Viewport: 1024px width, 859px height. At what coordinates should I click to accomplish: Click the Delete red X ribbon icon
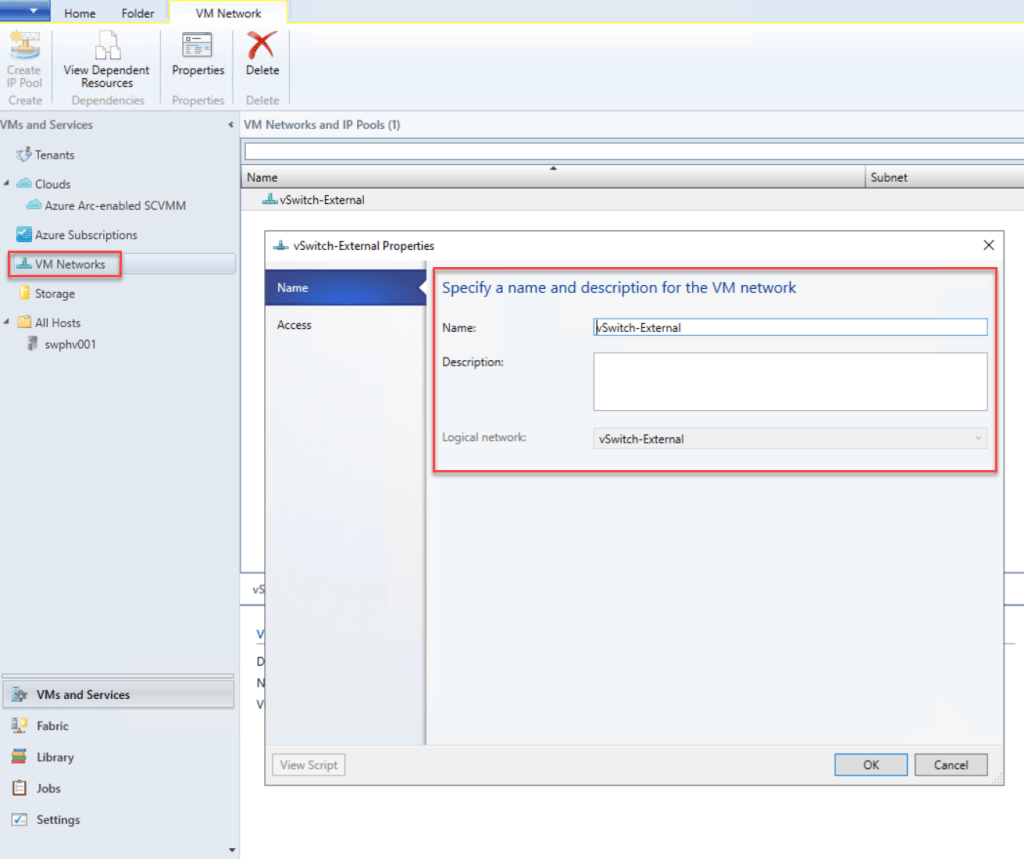click(262, 47)
